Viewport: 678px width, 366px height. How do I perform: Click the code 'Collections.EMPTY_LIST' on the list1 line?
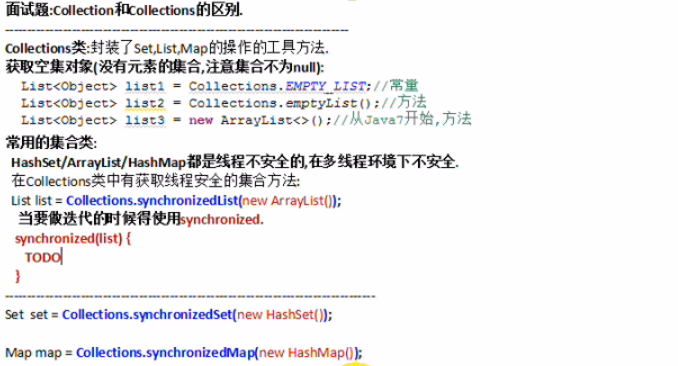(278, 87)
